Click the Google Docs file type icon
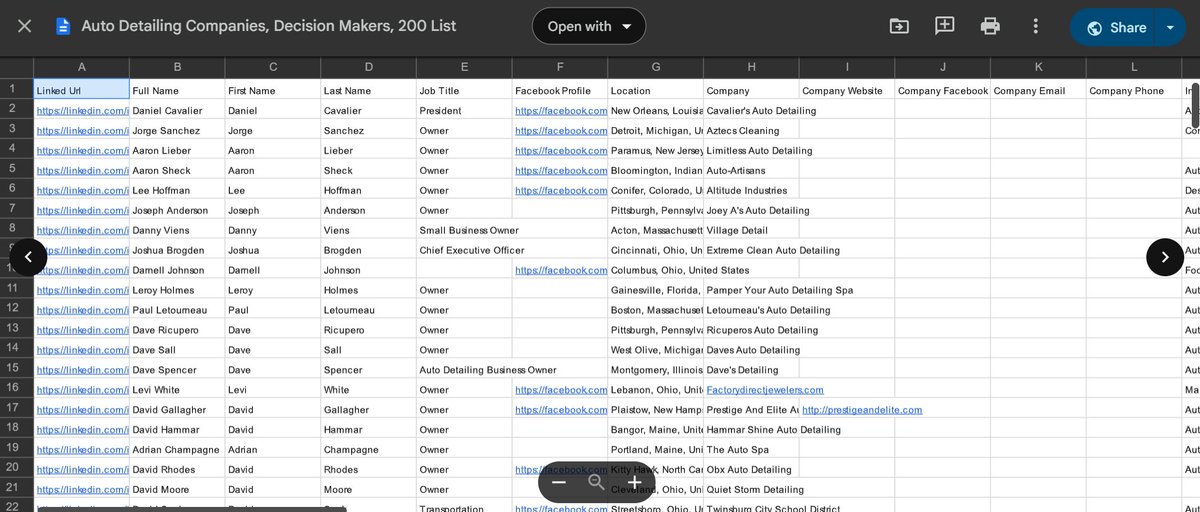Viewport: 1200px width, 512px height. pyautogui.click(x=63, y=26)
